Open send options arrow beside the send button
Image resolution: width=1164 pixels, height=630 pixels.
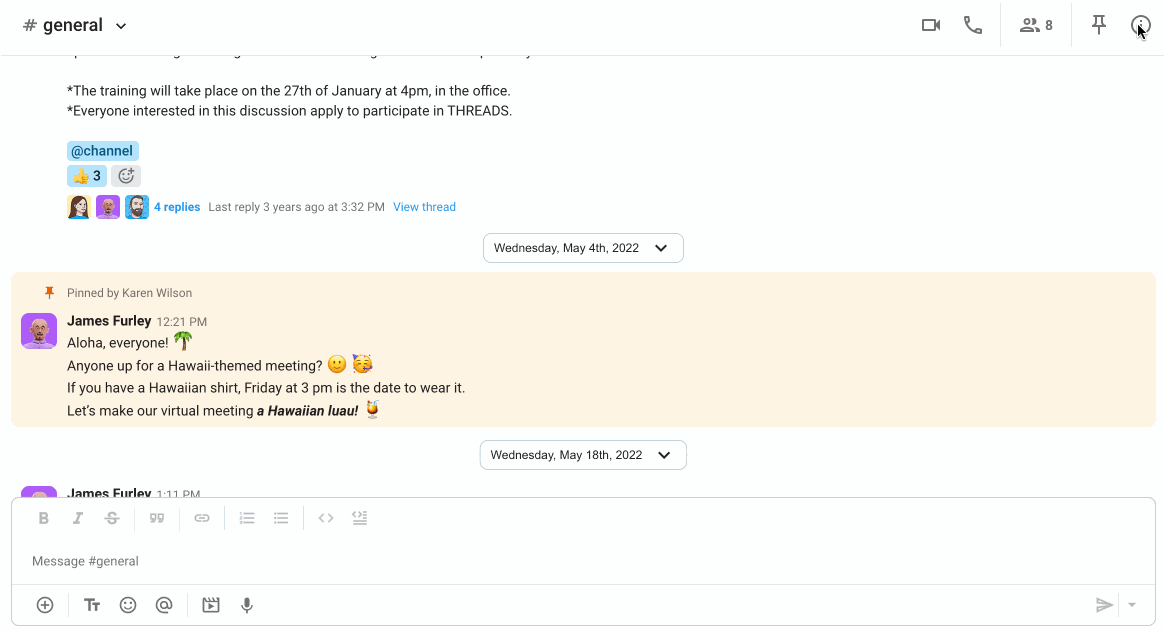click(x=1132, y=605)
